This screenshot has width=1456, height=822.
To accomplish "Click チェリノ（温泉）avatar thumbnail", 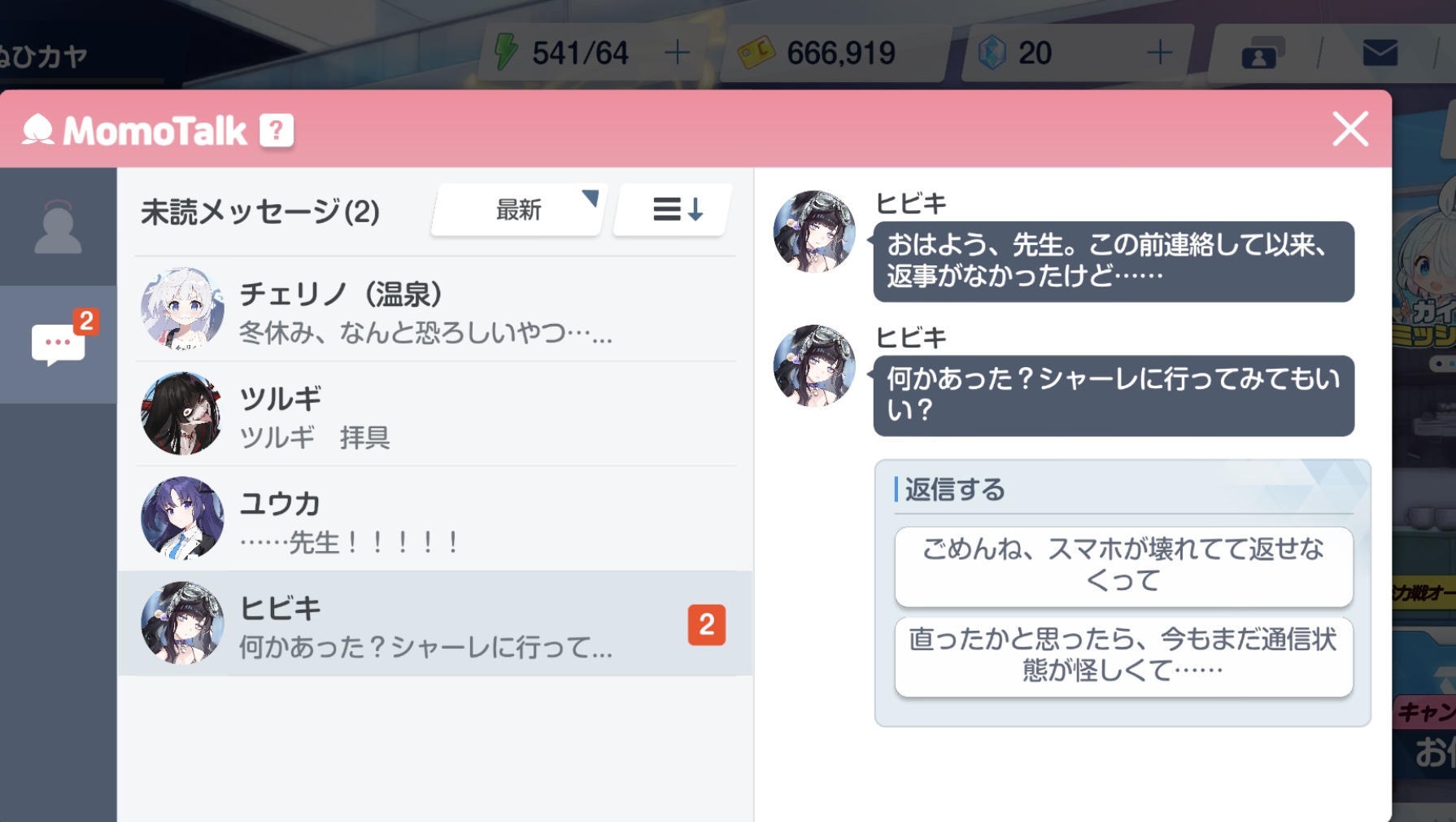I will (x=182, y=308).
